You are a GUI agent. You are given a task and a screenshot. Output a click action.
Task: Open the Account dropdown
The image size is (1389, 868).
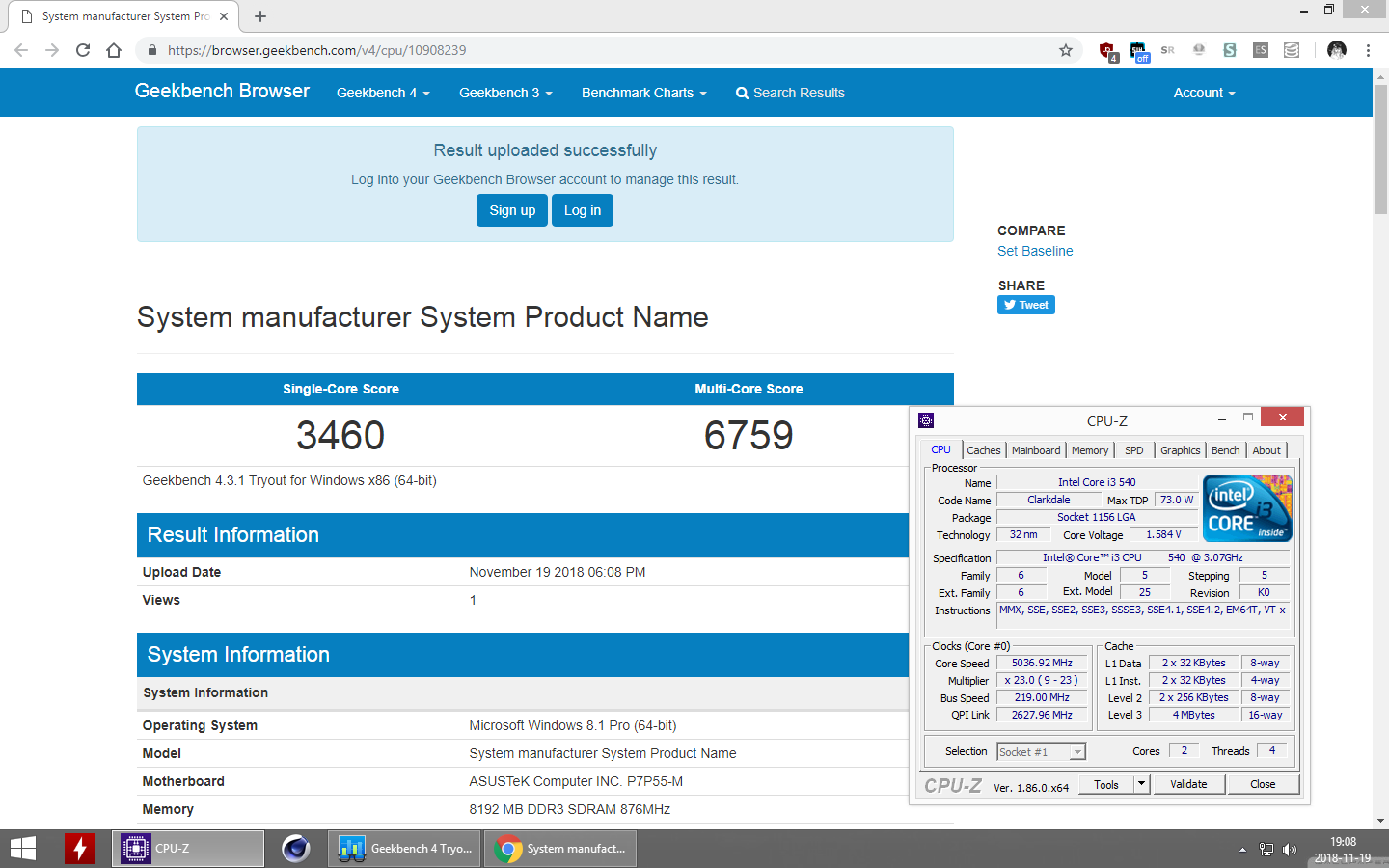(x=1204, y=93)
